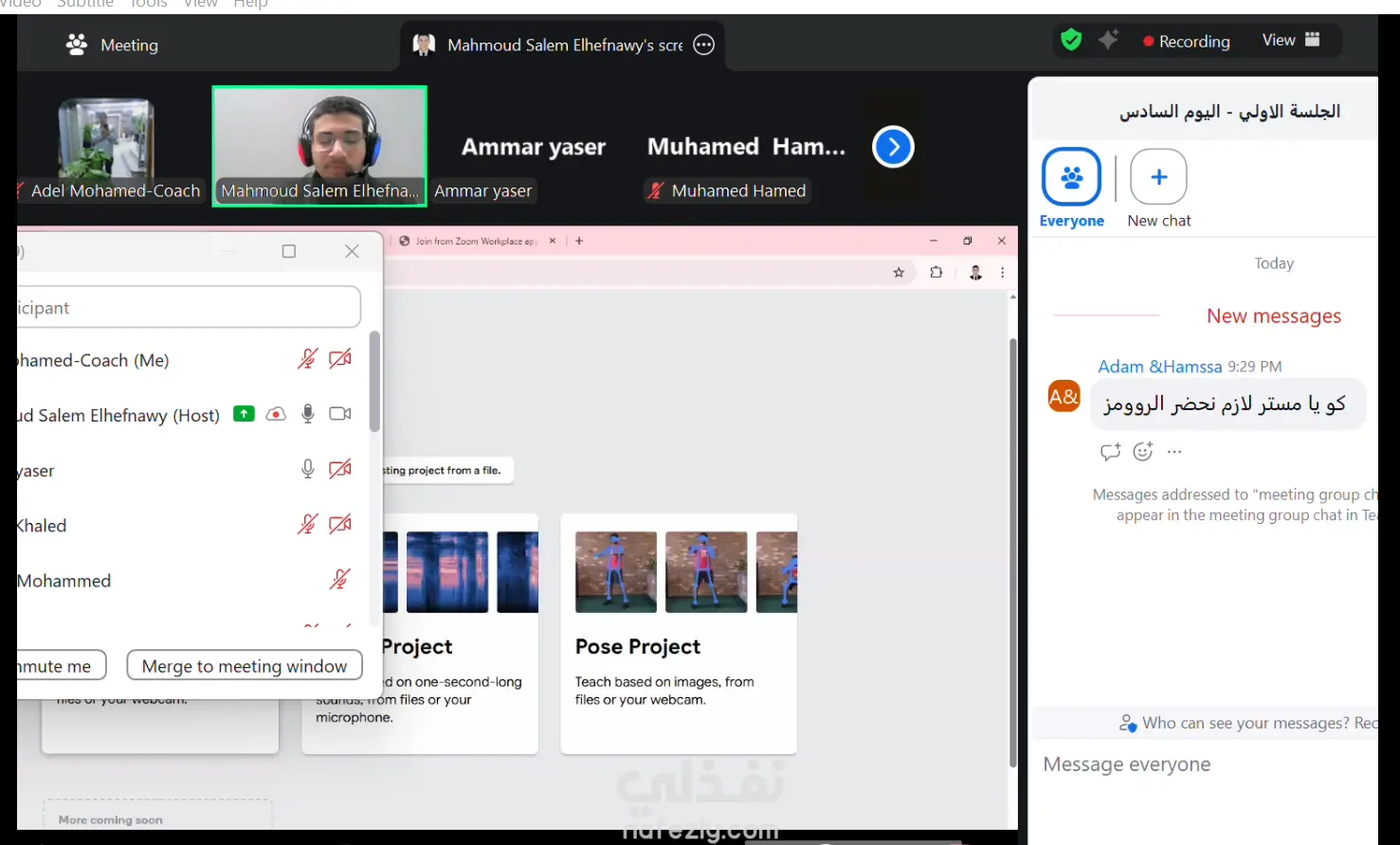The image size is (1400, 845).
Task: Click the green security shield icon
Action: pos(1071,41)
